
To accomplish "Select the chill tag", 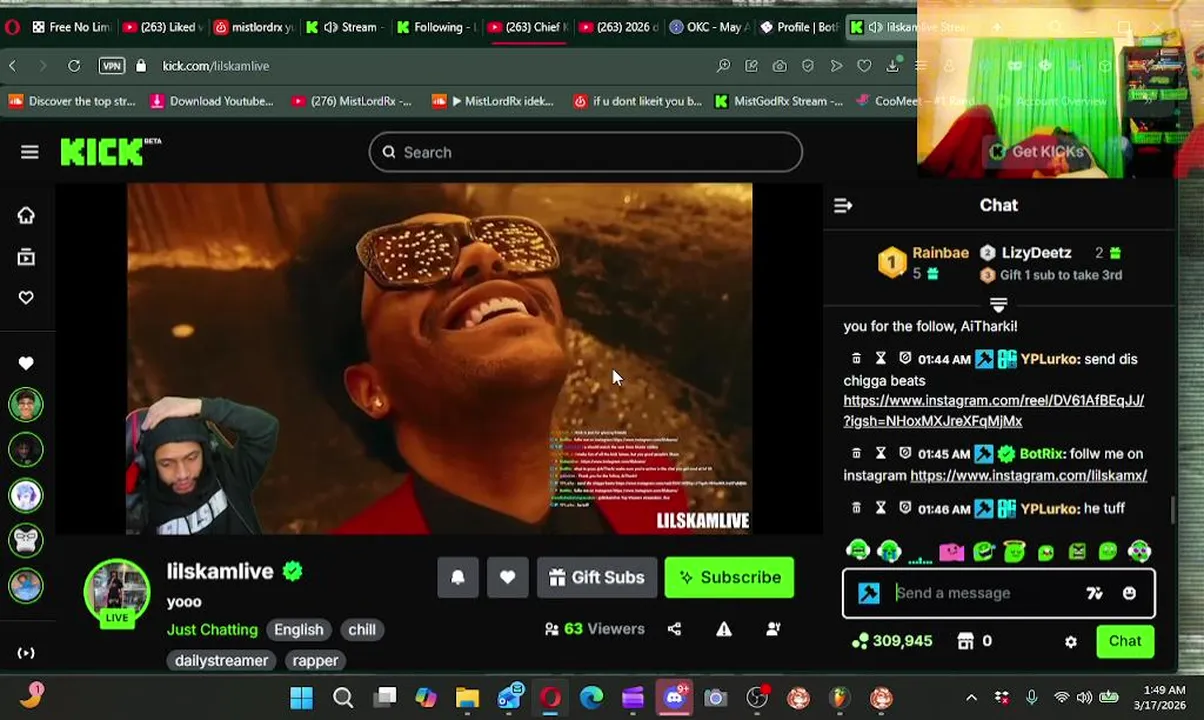I will coord(362,629).
